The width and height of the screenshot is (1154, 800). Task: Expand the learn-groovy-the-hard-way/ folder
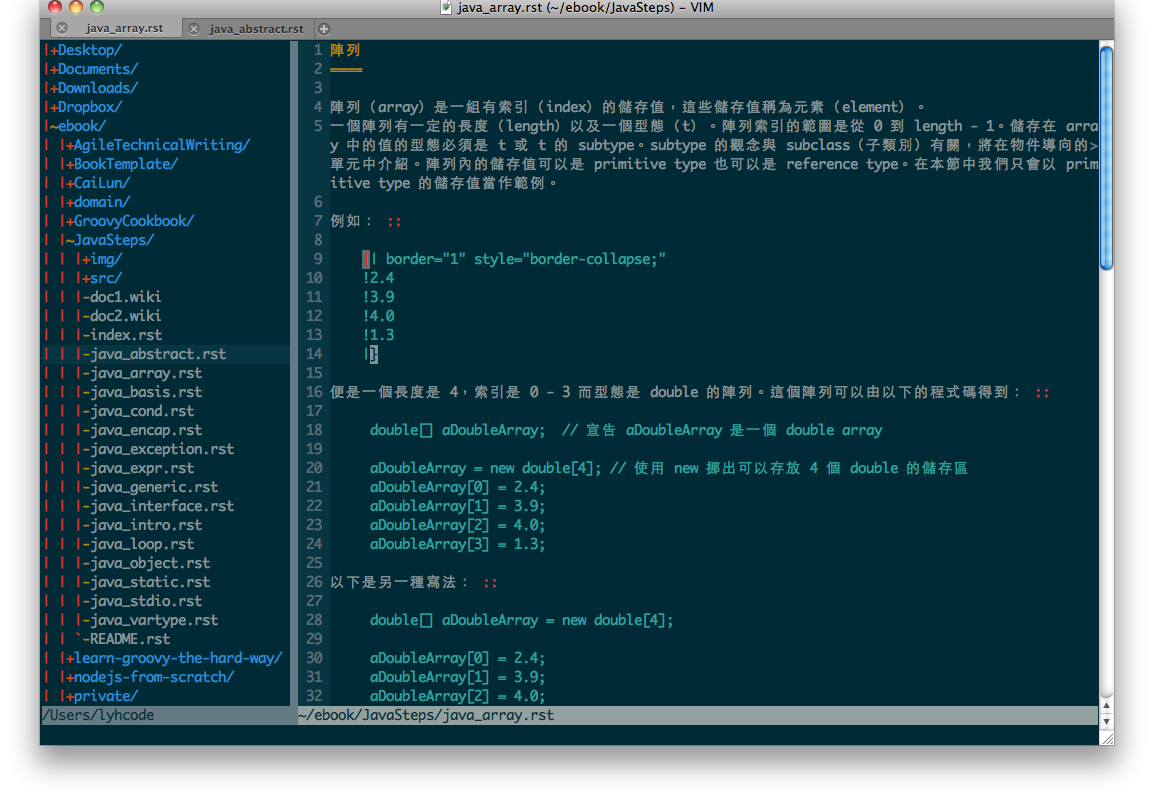pos(172,658)
